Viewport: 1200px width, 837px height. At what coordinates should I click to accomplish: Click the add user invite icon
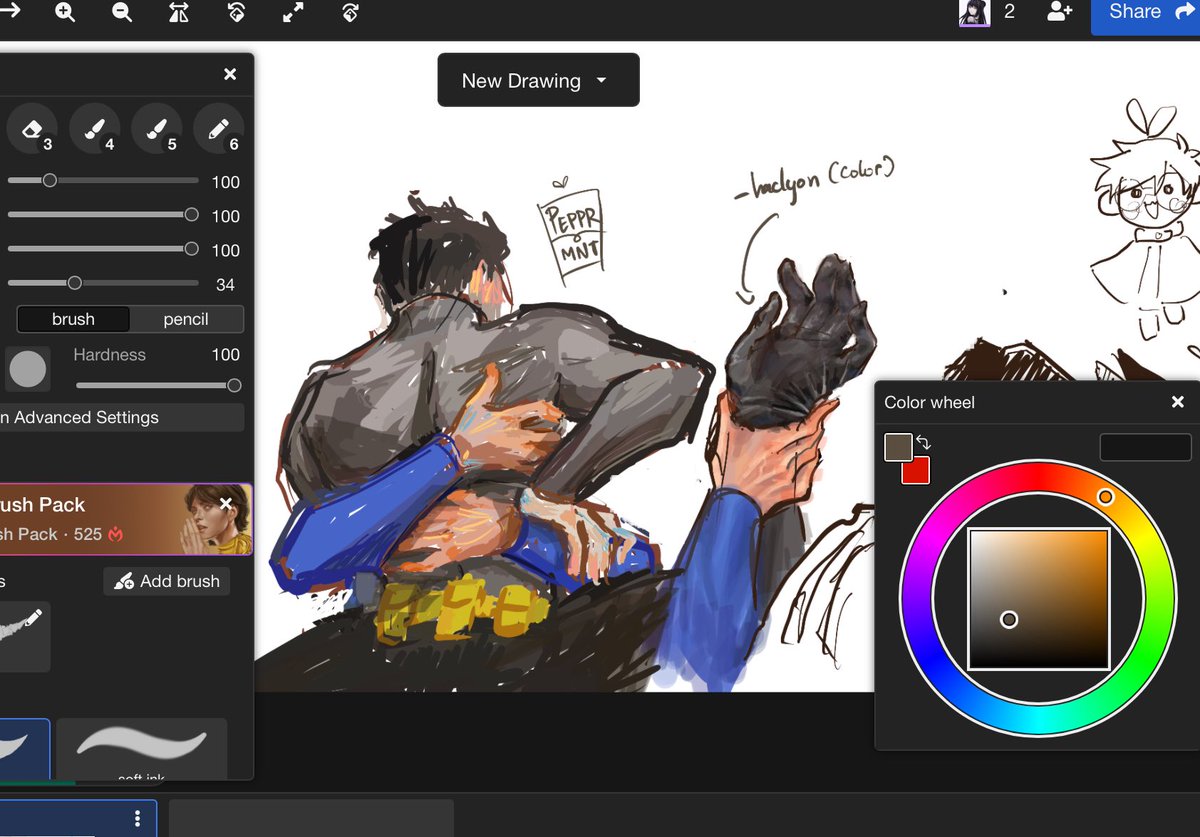tap(1060, 12)
